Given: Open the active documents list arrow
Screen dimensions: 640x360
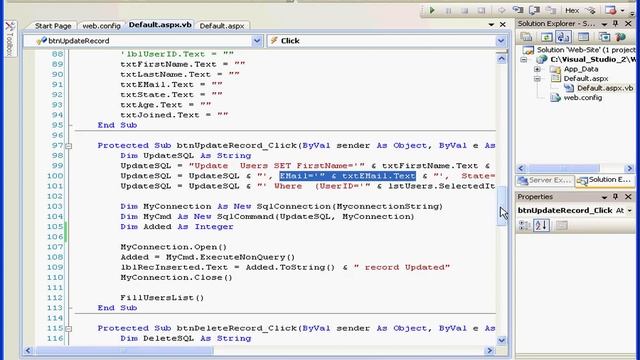Looking at the screenshot, I should pos(491,25).
